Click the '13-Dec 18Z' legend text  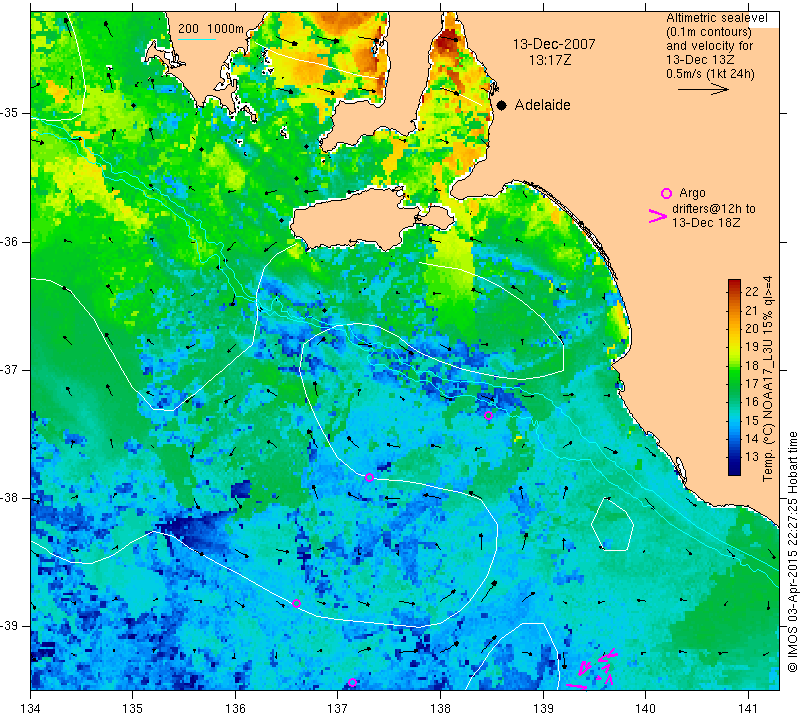(706, 222)
